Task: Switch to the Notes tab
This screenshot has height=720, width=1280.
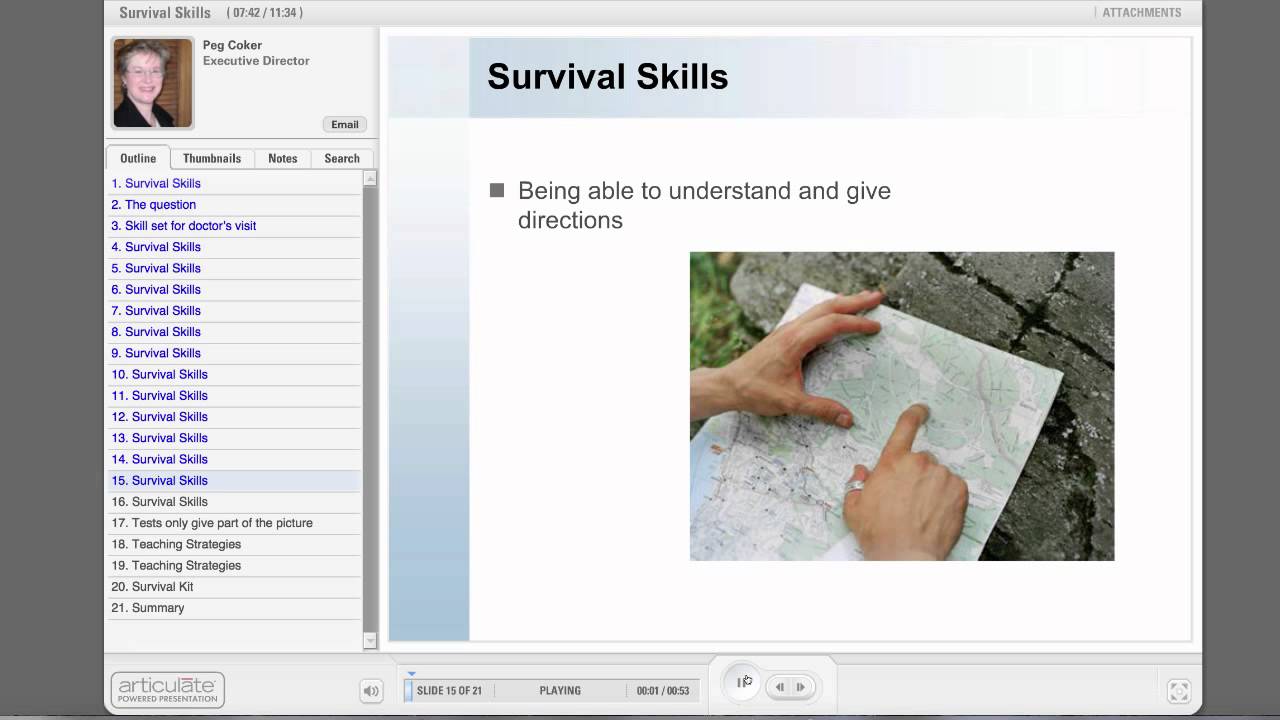Action: tap(283, 158)
